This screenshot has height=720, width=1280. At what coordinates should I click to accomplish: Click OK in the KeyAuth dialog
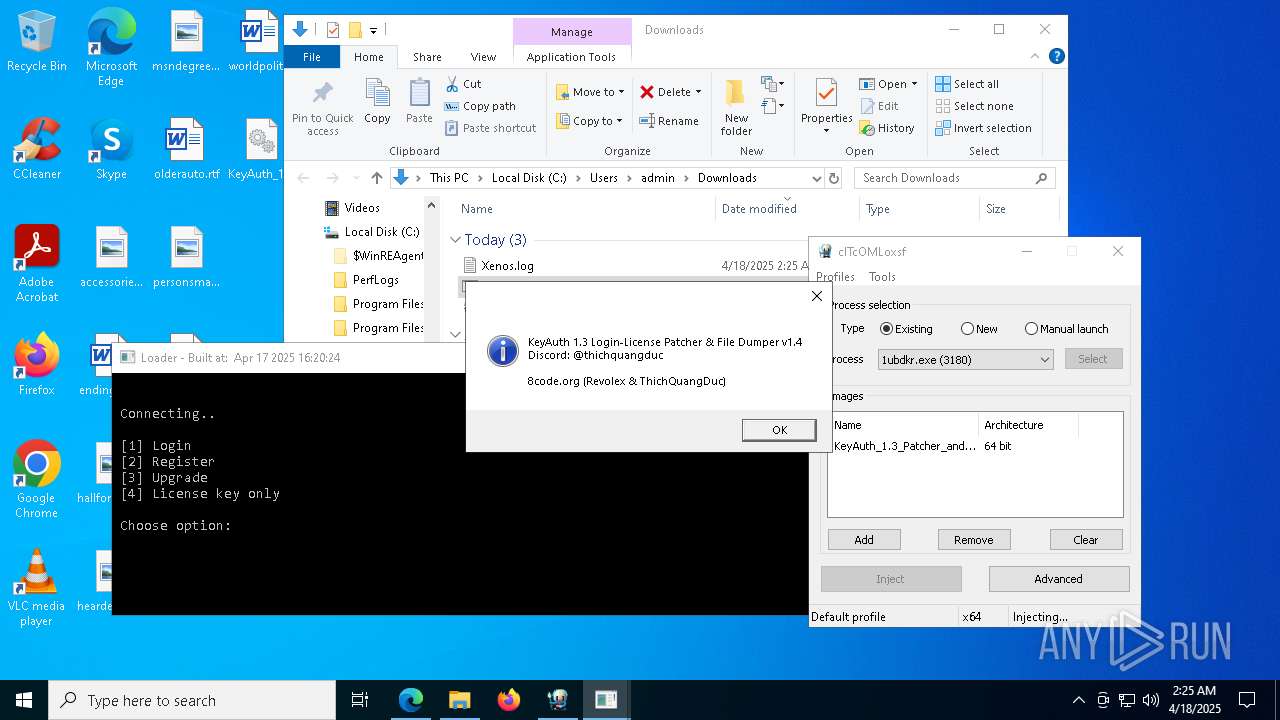click(779, 430)
